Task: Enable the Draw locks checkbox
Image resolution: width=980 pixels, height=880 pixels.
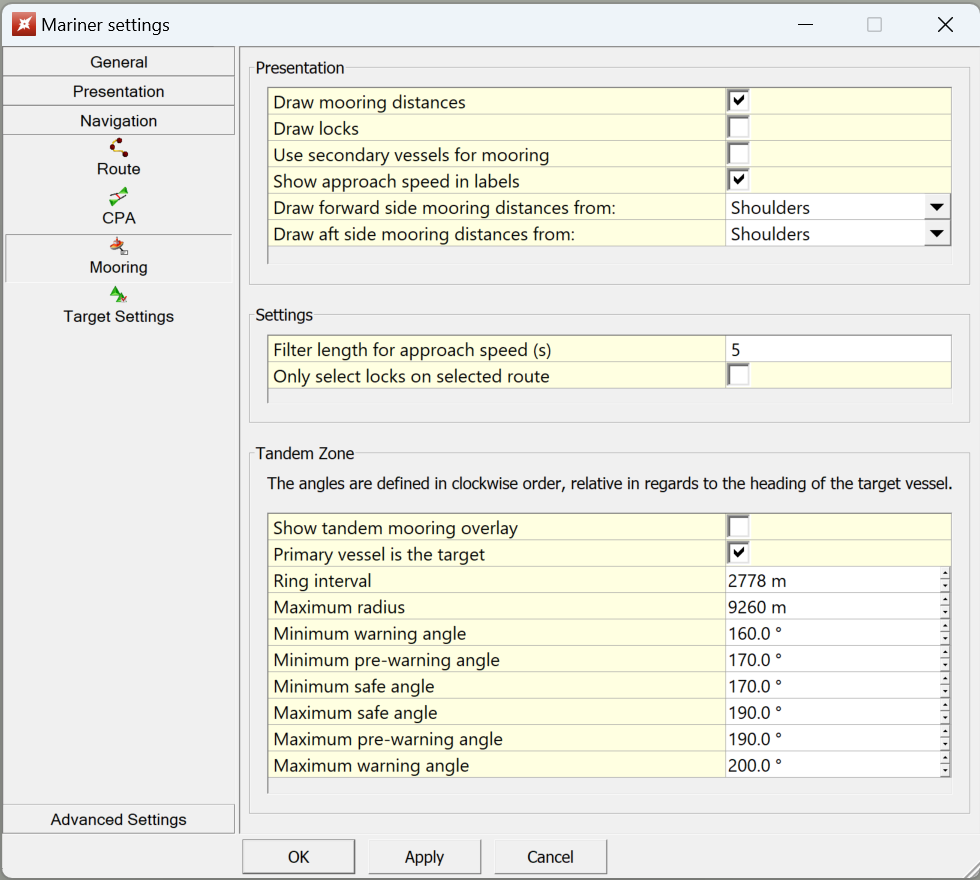Action: [x=738, y=128]
